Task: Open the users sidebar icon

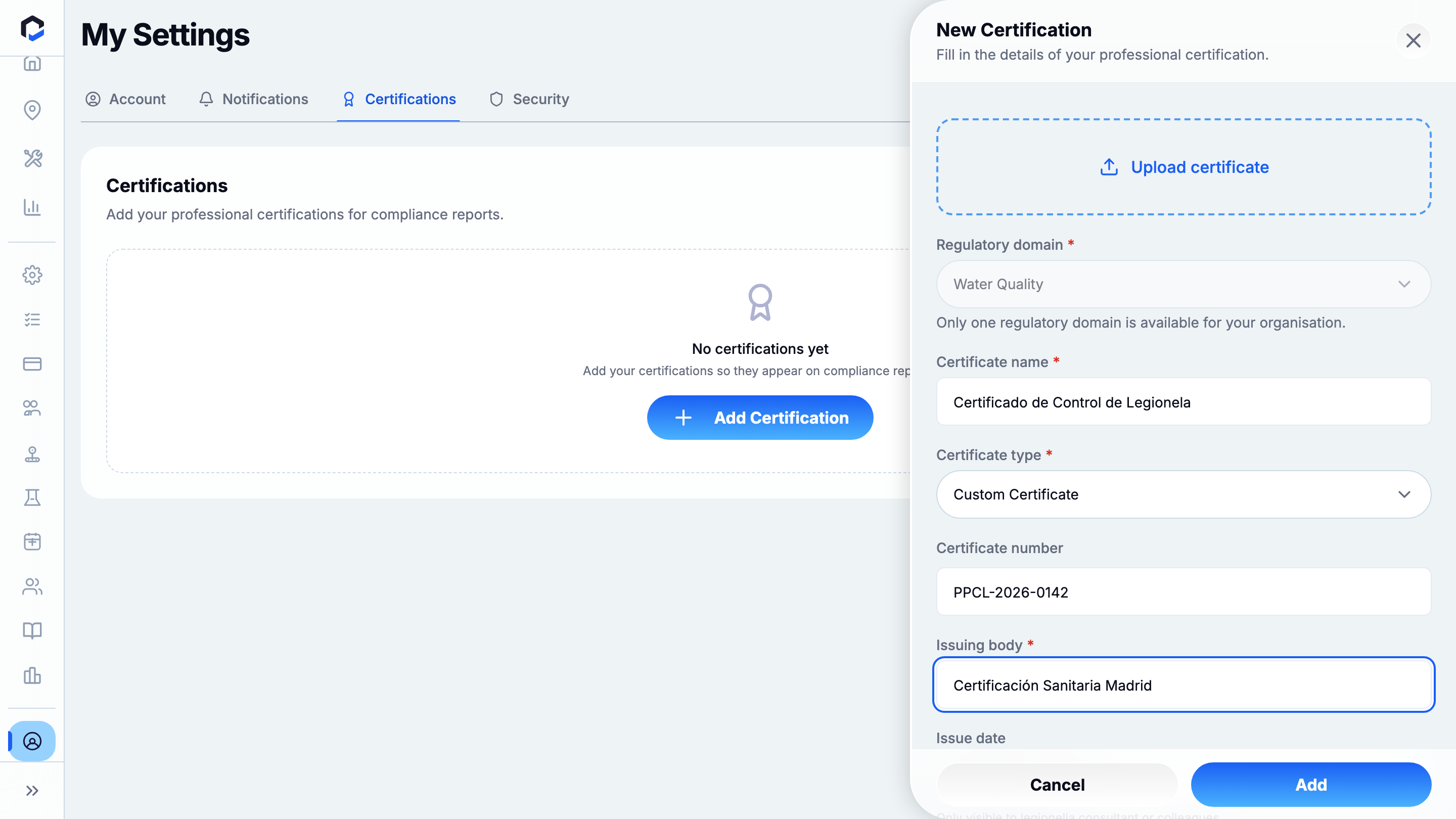Action: 32,586
